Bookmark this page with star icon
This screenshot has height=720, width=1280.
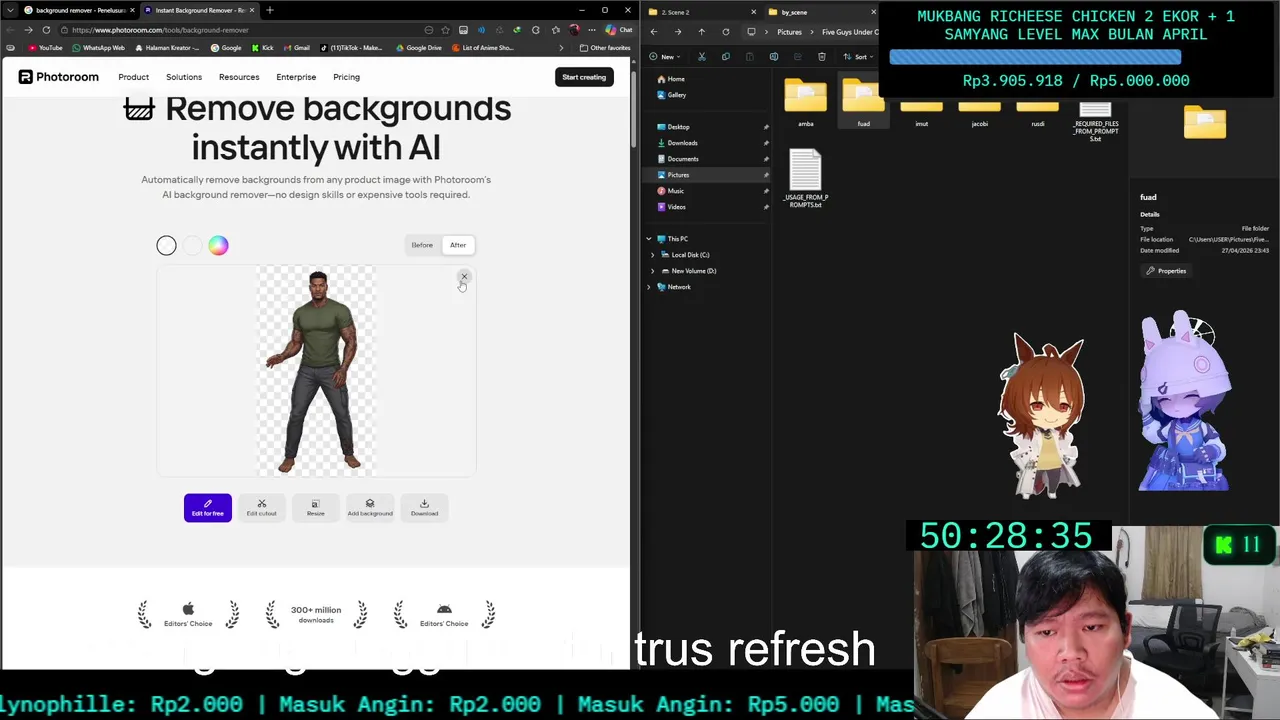445,30
